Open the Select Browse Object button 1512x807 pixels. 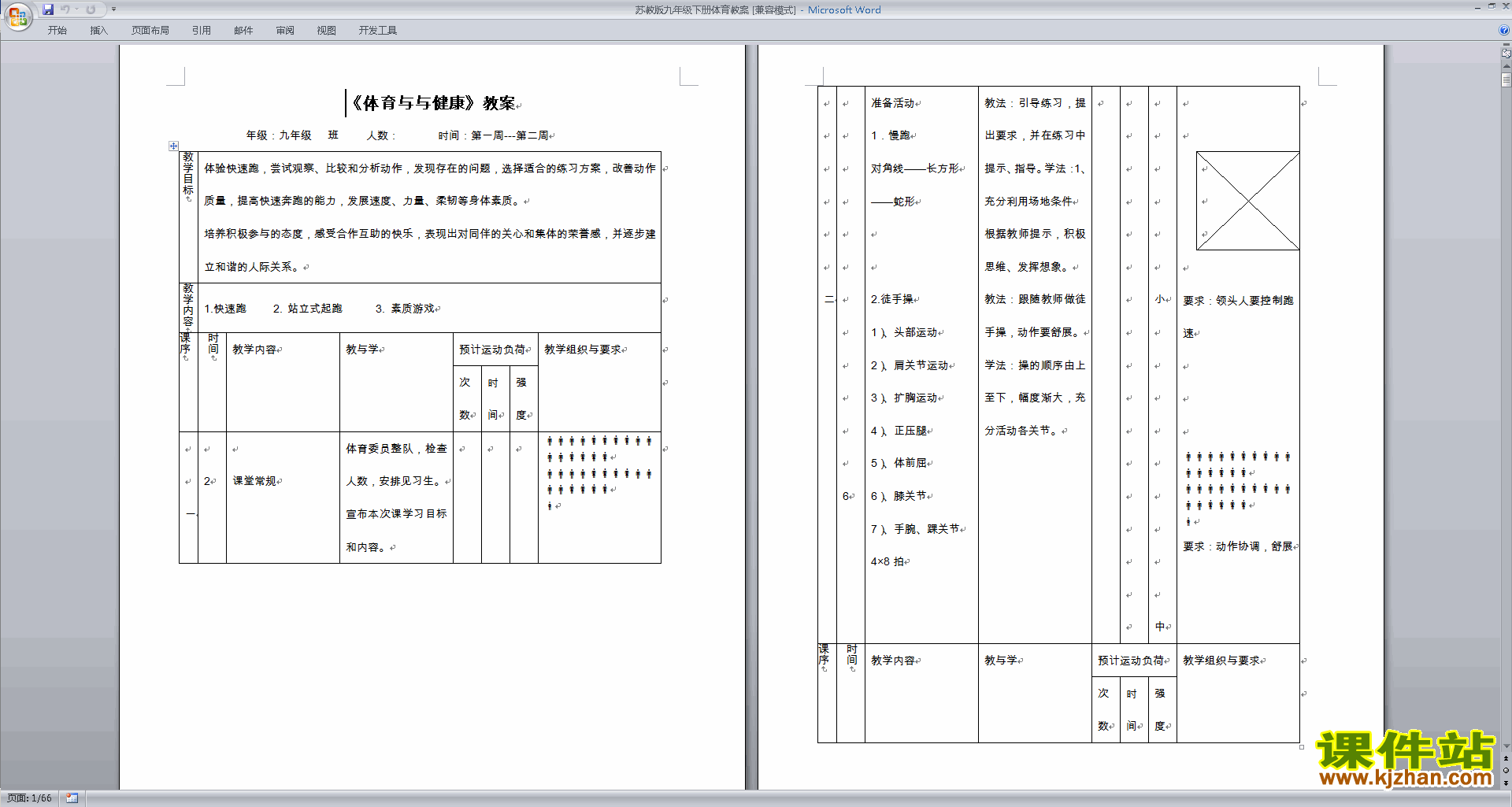pos(1506,771)
